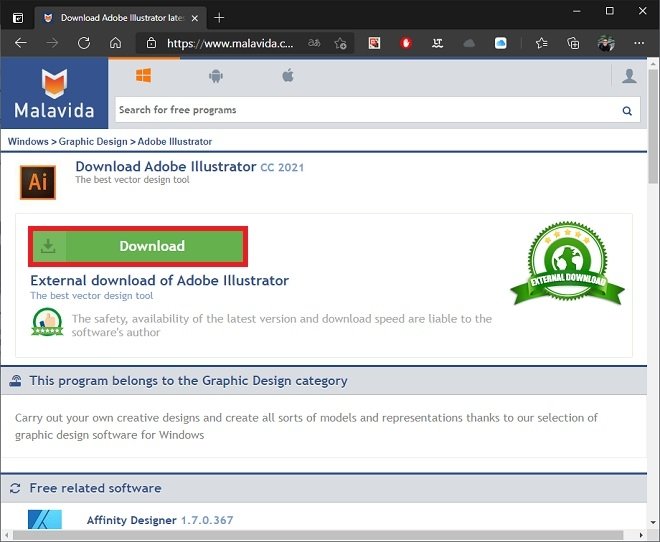This screenshot has width=660, height=542.
Task: Click the padlock site info icon
Action: pyautogui.click(x=152, y=43)
